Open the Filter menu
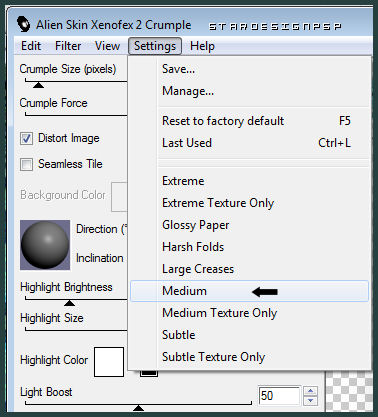This screenshot has height=417, width=378. pos(68,46)
